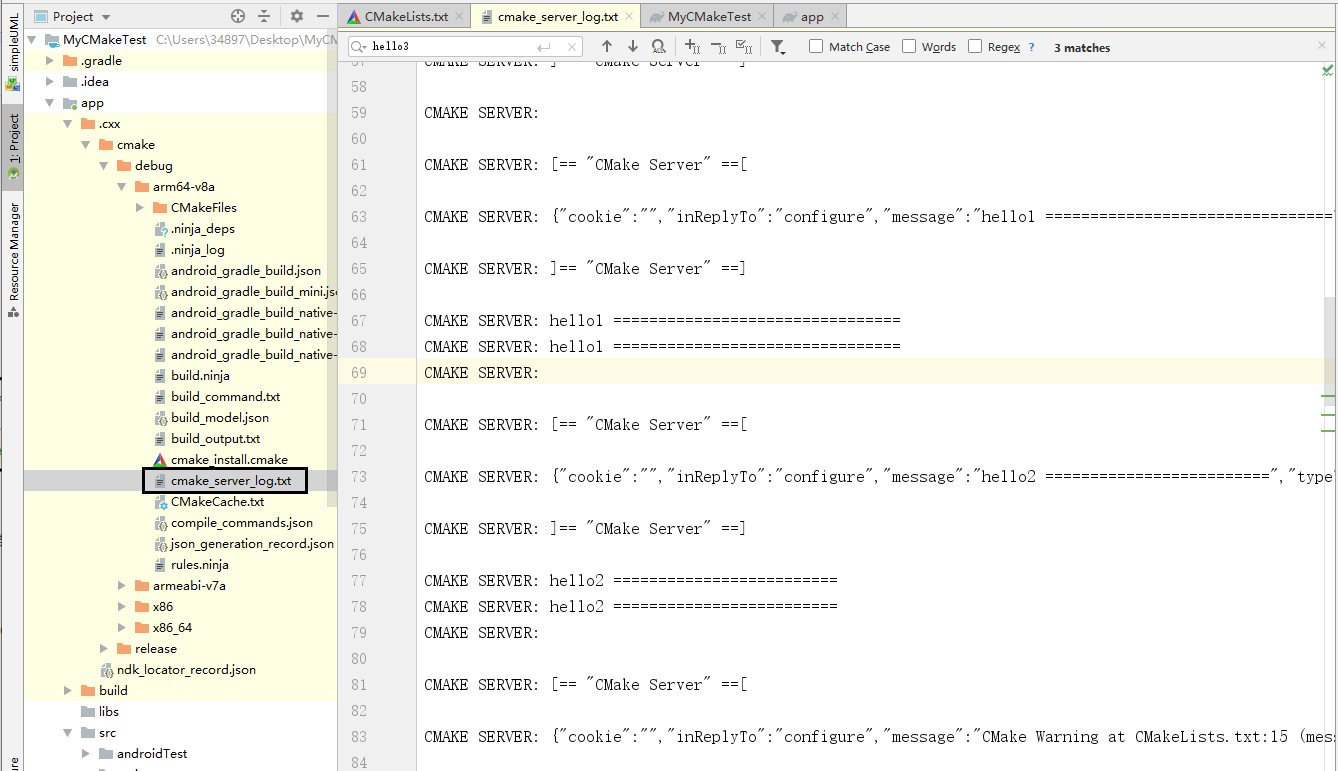Enable Match Case checkbox
The image size is (1338, 771).
click(x=816, y=46)
